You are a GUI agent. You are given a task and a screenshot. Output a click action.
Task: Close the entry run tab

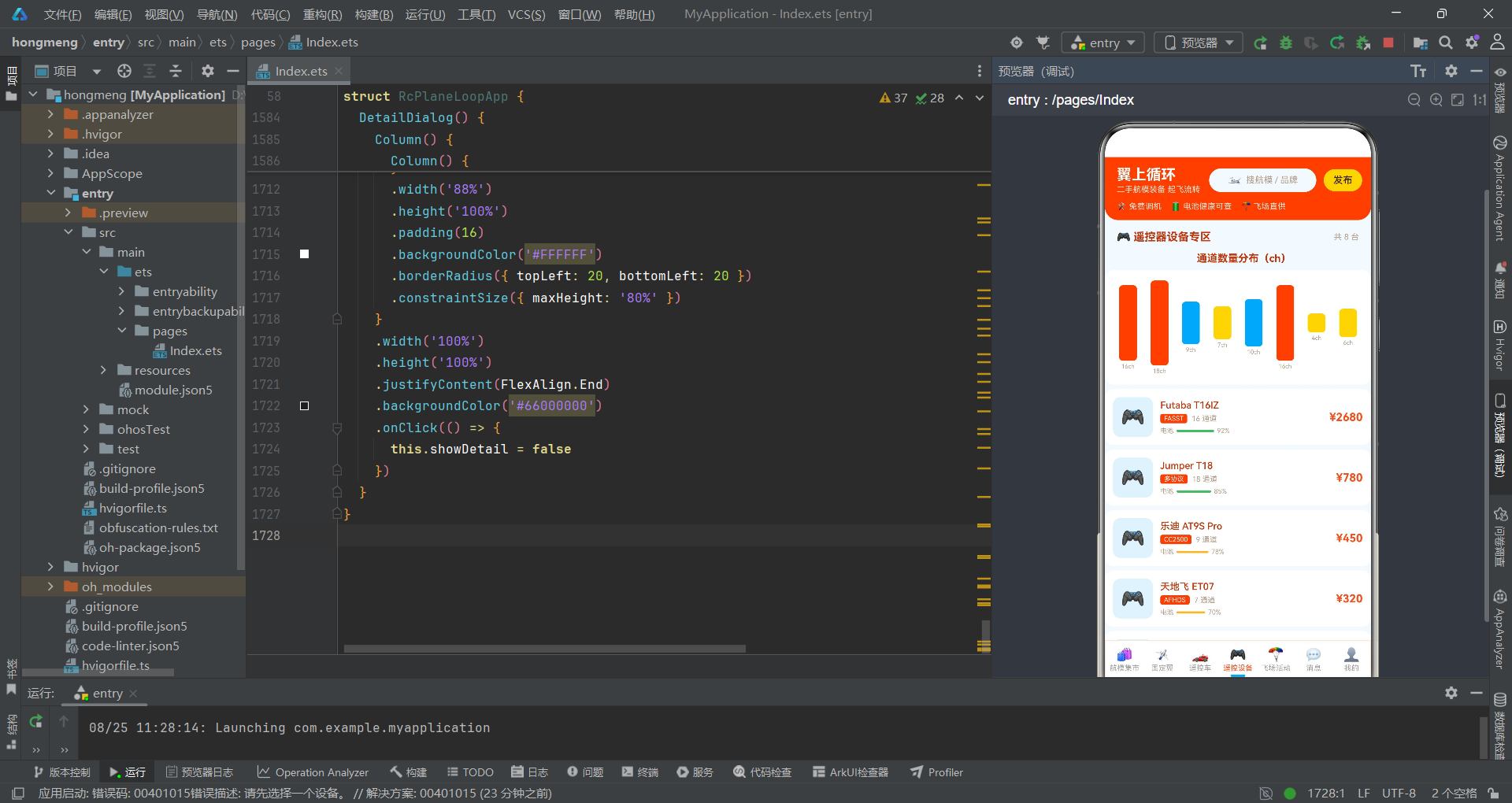coord(133,694)
